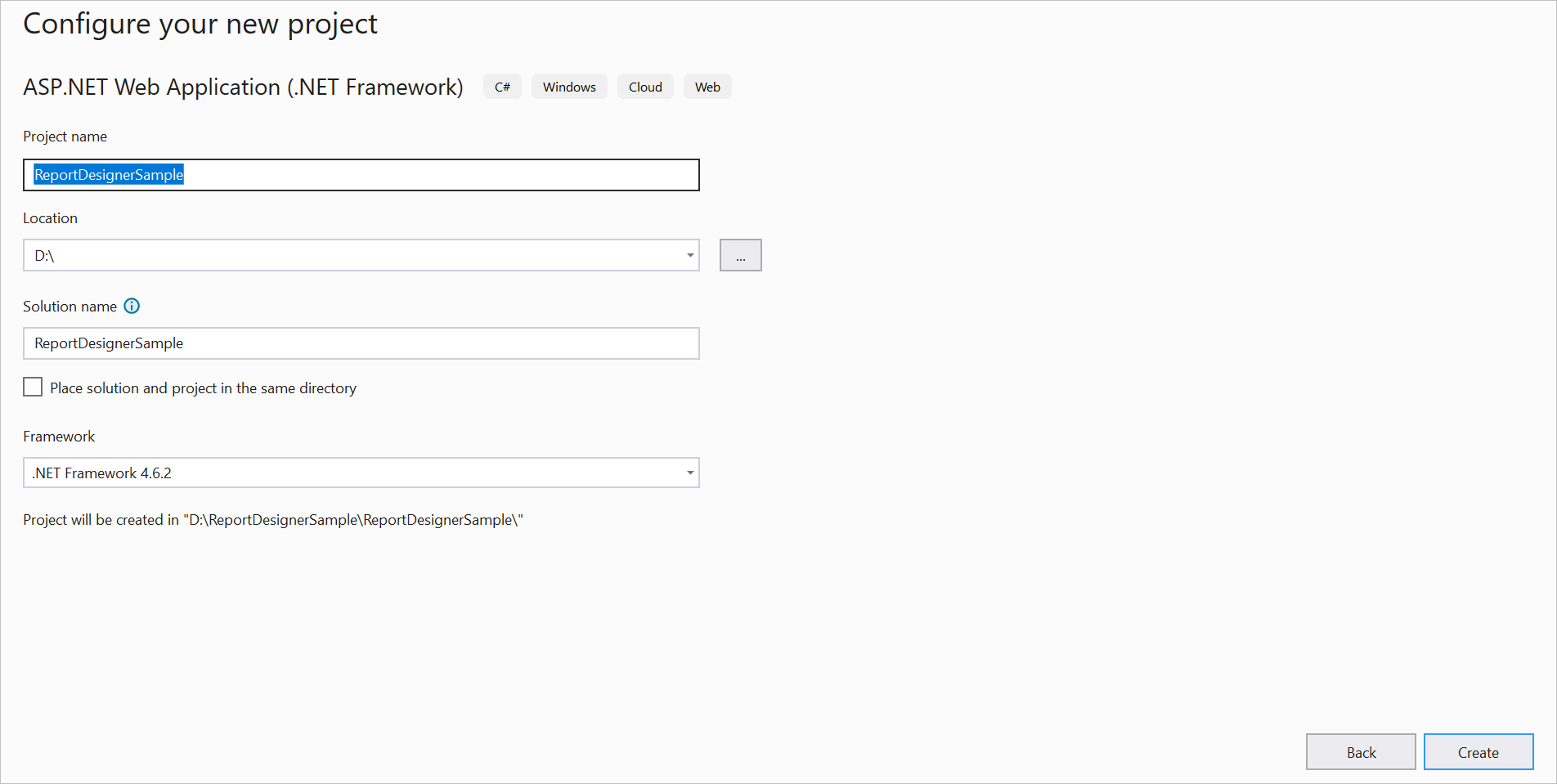The height and width of the screenshot is (784, 1557).
Task: Click the Create button
Action: point(1478,752)
